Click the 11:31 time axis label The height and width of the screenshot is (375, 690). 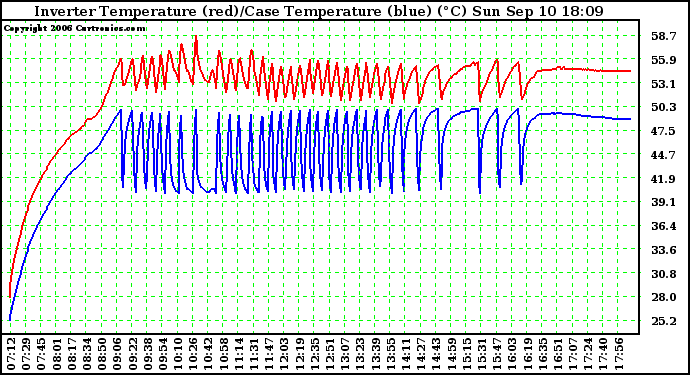pos(254,354)
